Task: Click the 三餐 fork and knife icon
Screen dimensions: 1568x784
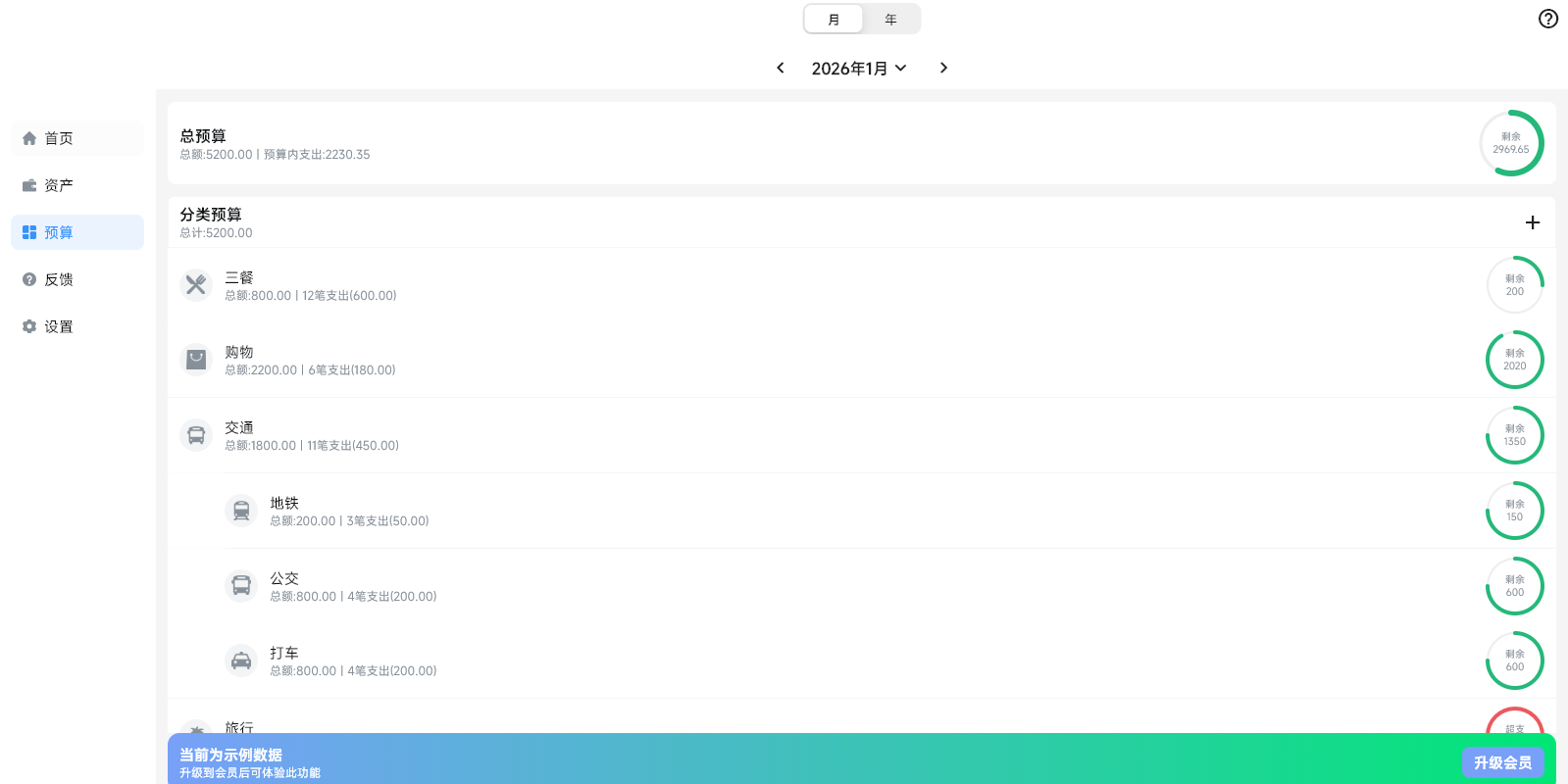Action: click(196, 285)
